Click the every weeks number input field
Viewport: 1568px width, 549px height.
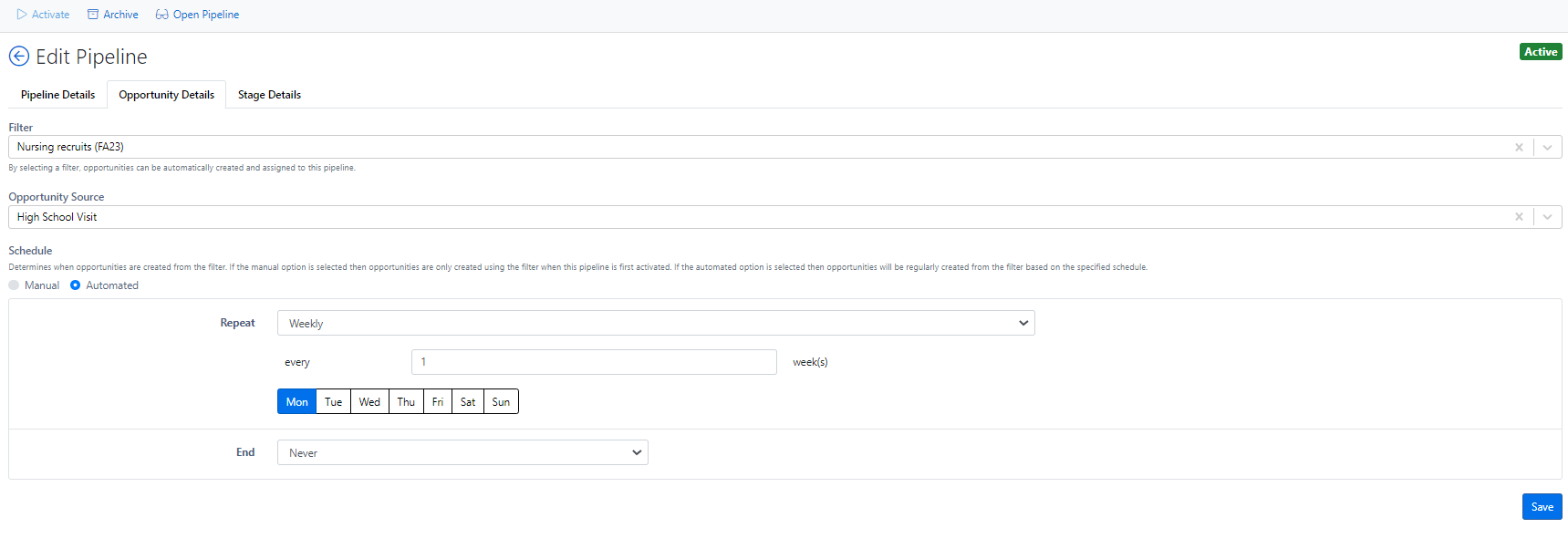(x=594, y=362)
